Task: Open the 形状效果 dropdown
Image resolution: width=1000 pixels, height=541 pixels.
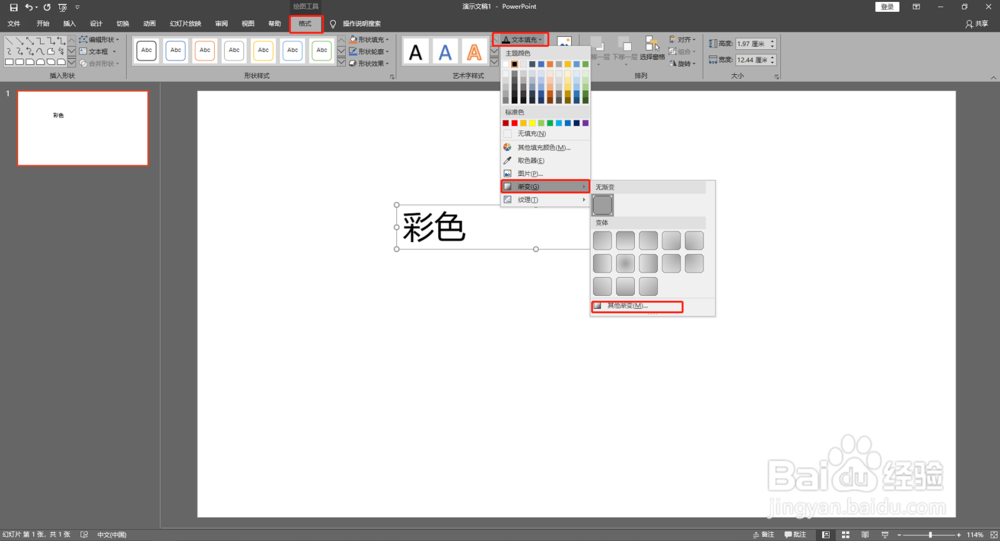Action: point(369,63)
